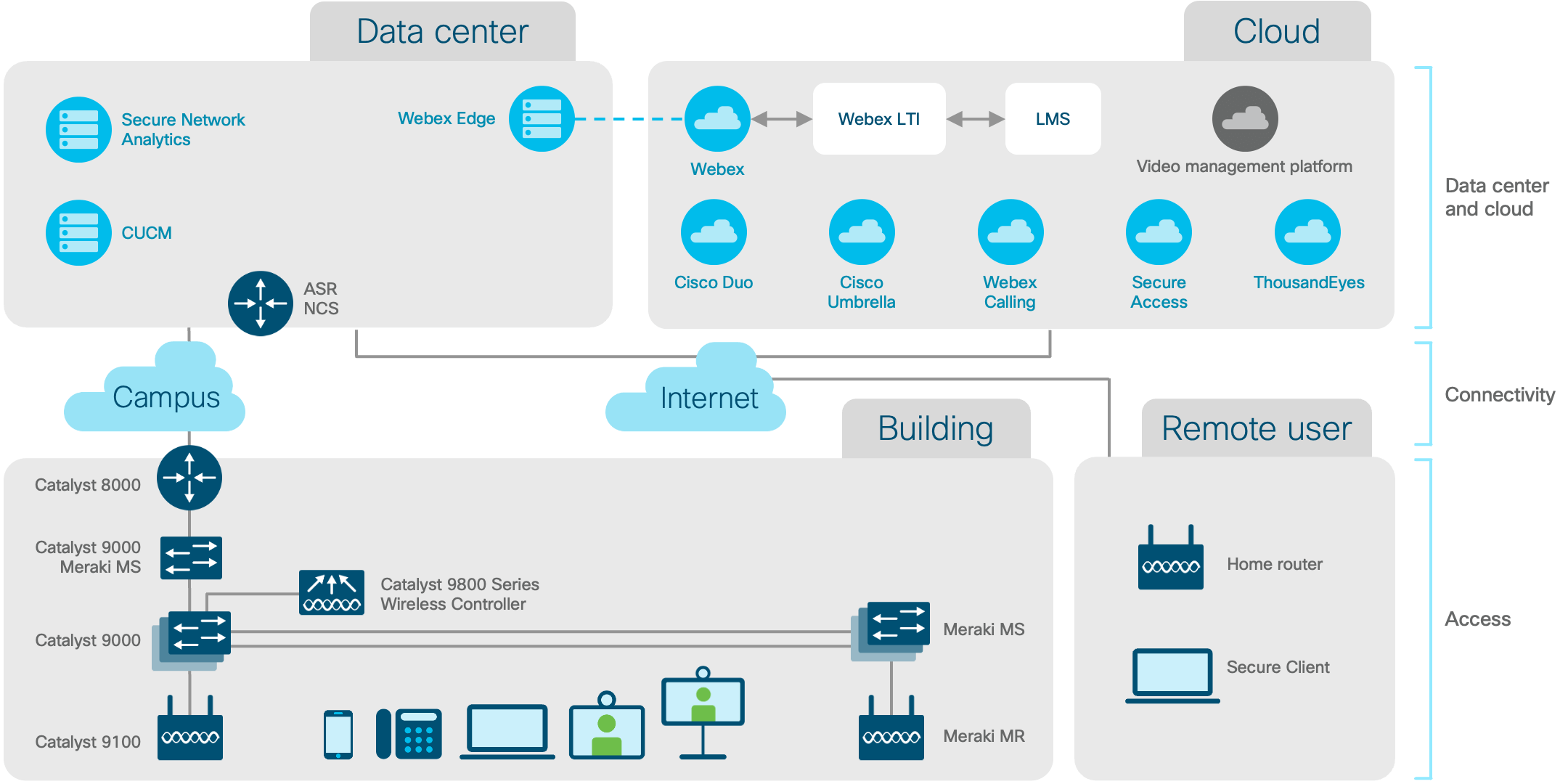Click the Catalyst 9100 access point icon
The height and width of the screenshot is (784, 1568).
click(190, 728)
